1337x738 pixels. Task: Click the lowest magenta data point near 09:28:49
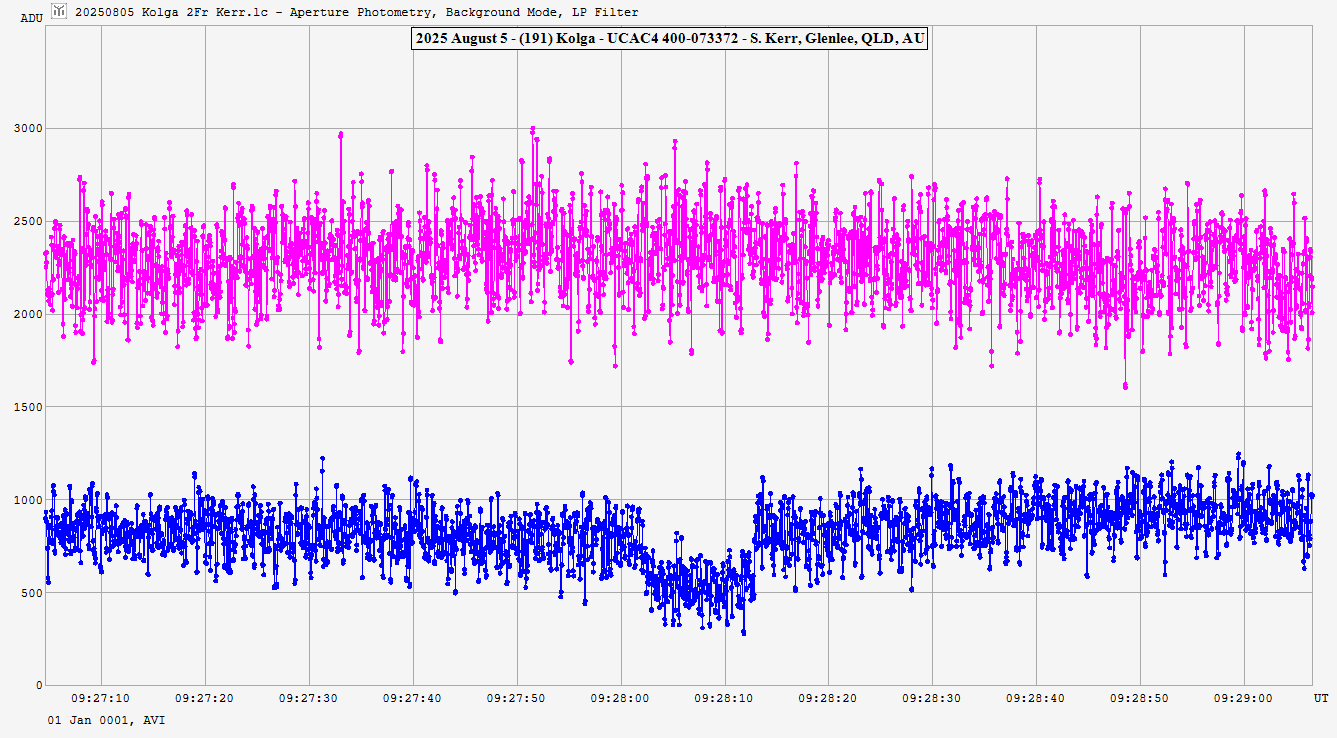[1125, 386]
